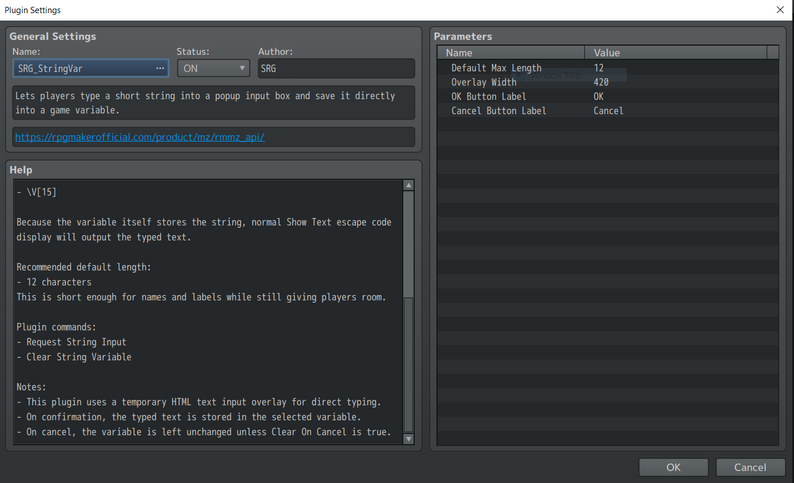Click the Name column header in Parameters
The image size is (794, 483).
point(511,53)
